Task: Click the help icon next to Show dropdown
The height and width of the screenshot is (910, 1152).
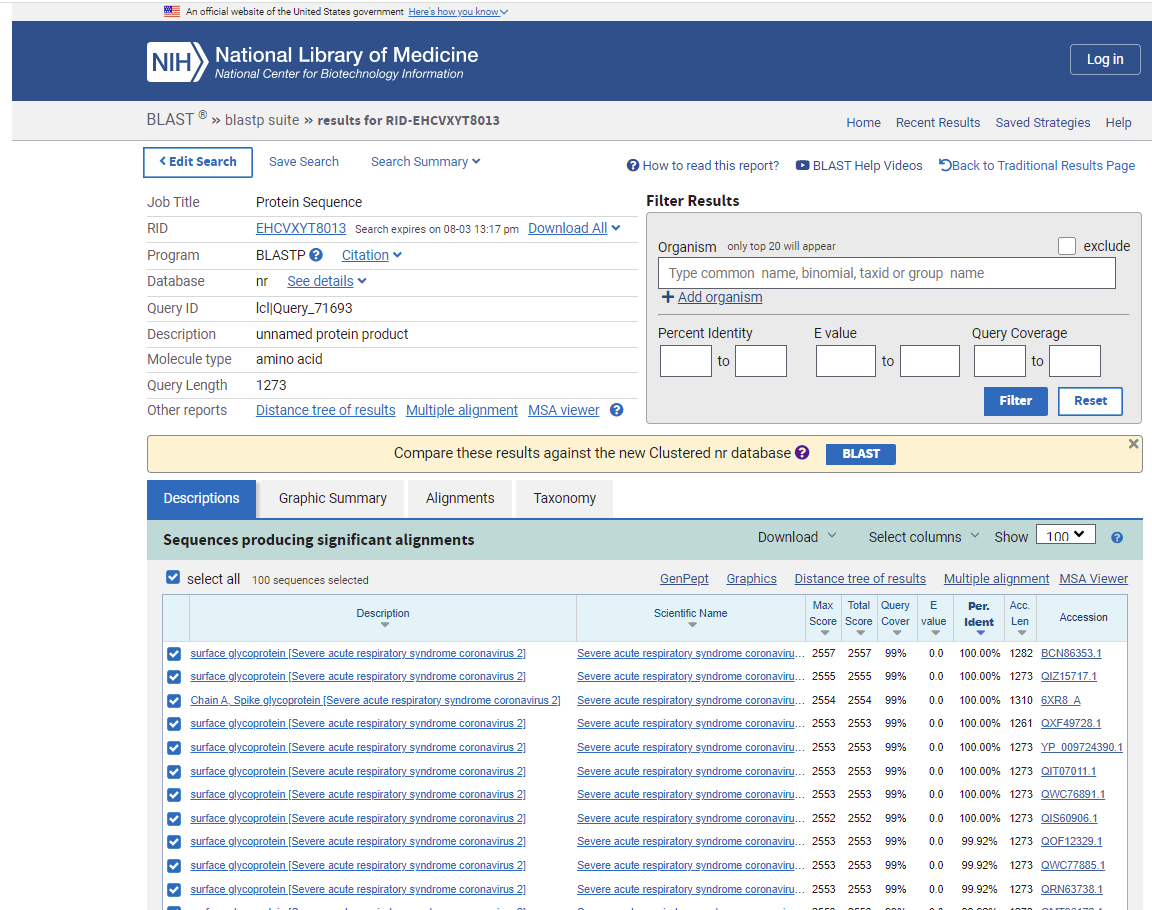Action: (1117, 538)
